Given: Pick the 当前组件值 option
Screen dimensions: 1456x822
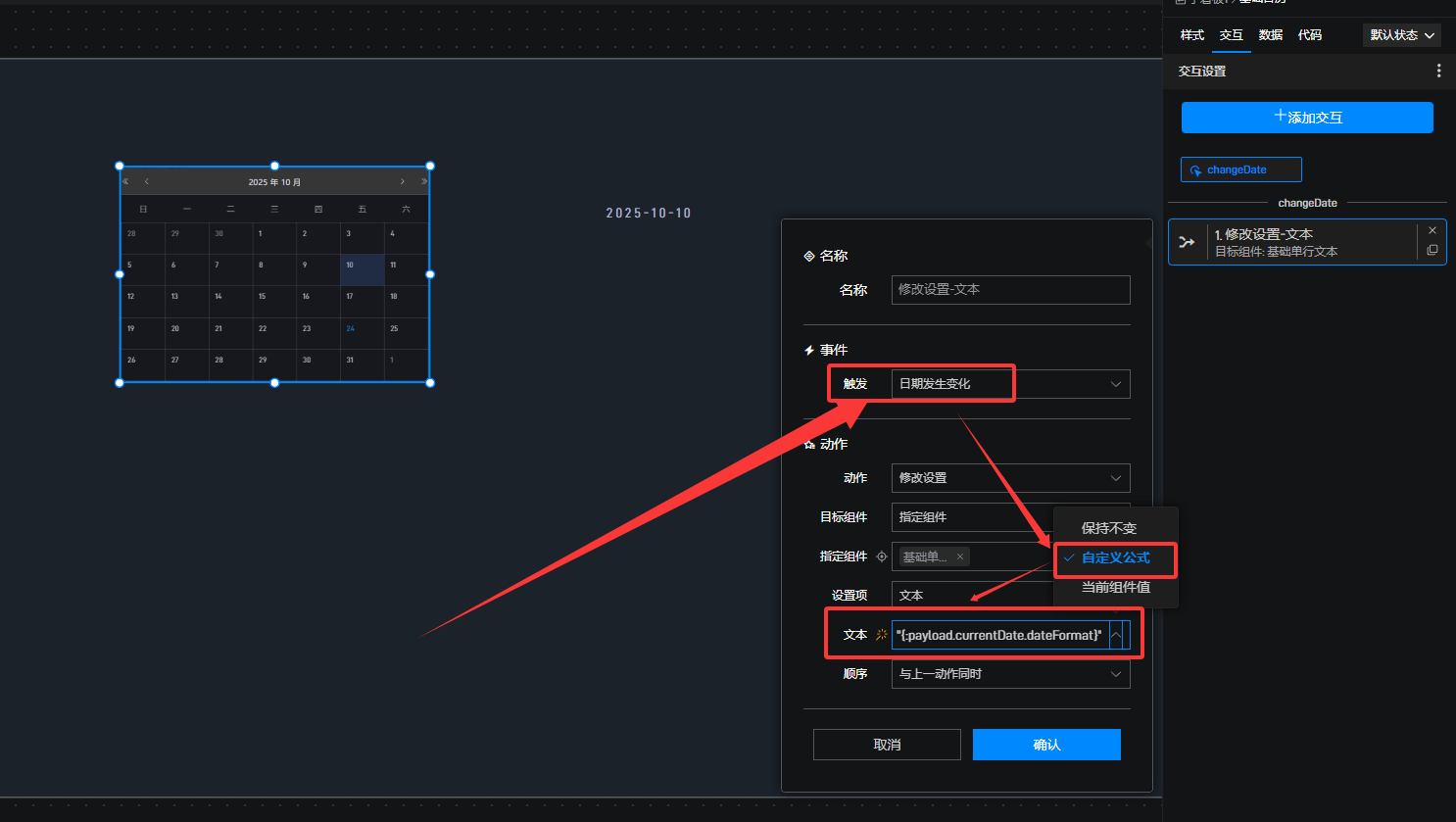Looking at the screenshot, I should point(1115,587).
